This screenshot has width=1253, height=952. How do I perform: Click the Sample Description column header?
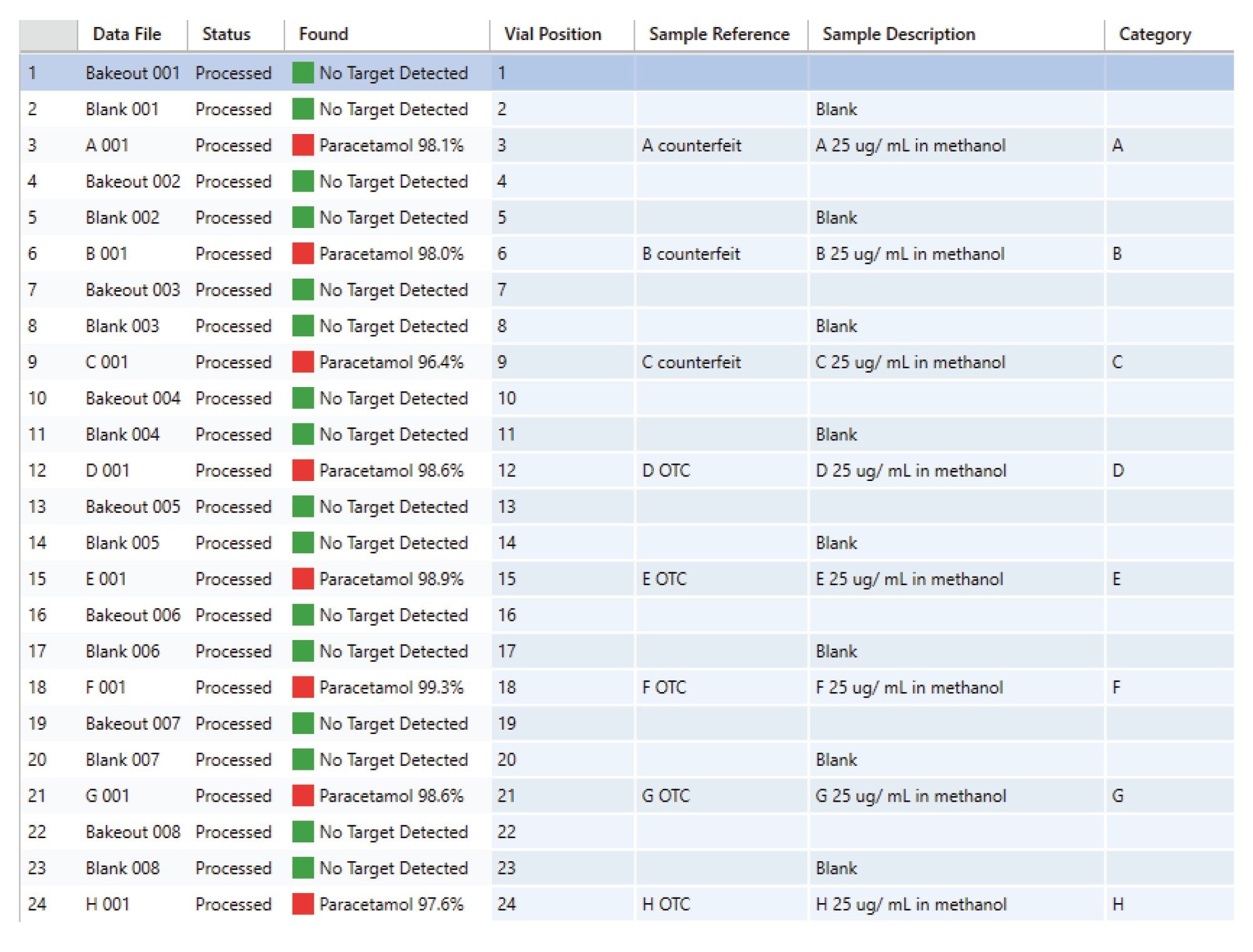pos(898,34)
